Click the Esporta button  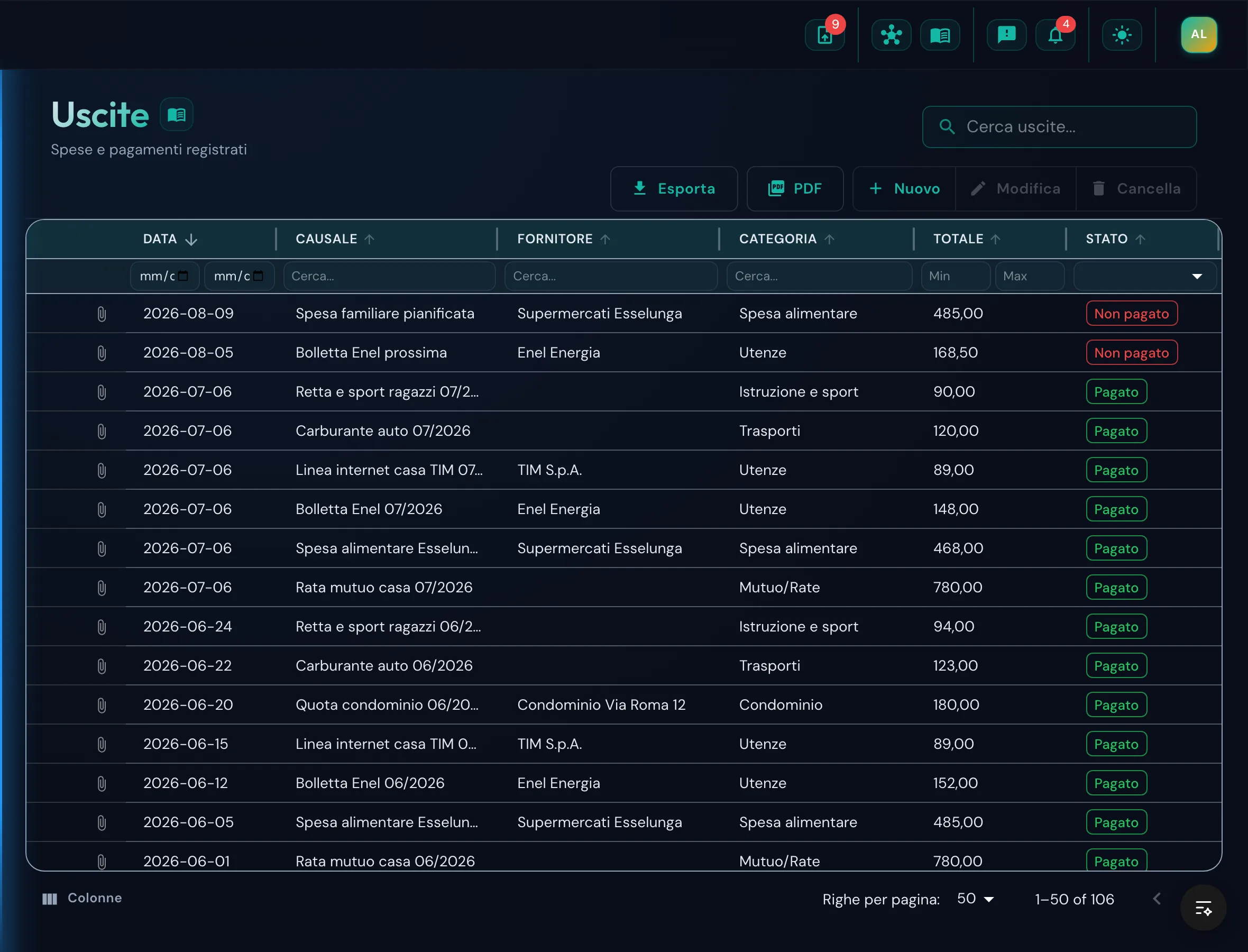[x=674, y=189]
